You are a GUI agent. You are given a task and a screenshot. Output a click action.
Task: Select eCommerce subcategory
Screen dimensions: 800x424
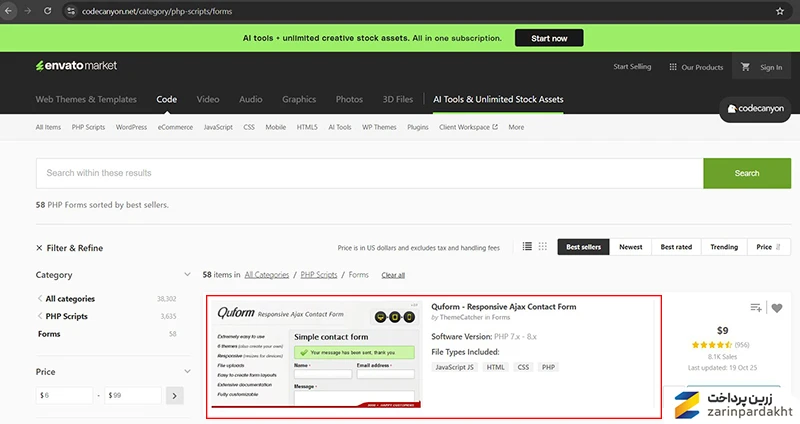pyautogui.click(x=175, y=127)
